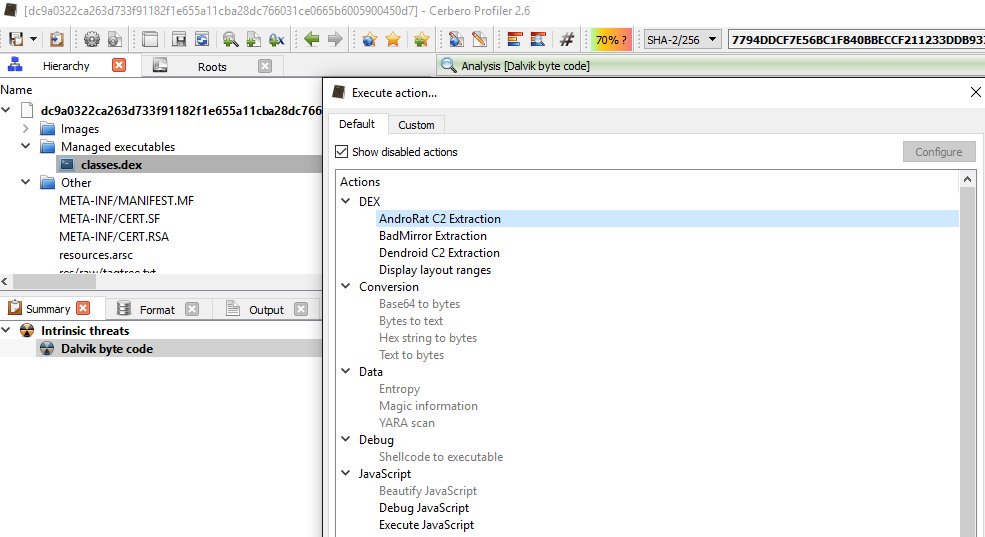Click the clipboard icon in the toolbar

(x=57, y=40)
